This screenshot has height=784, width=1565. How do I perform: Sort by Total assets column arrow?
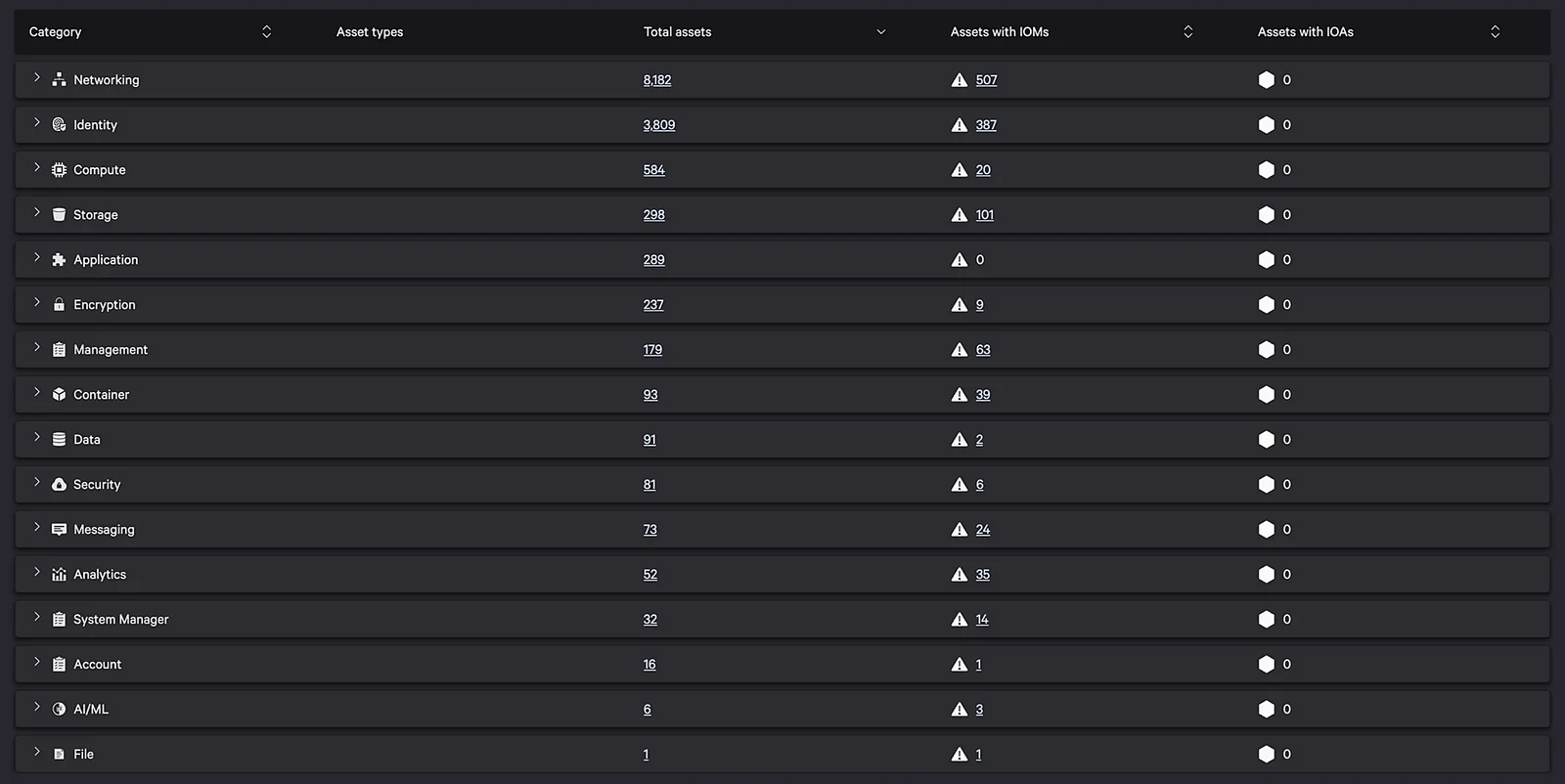tap(881, 32)
